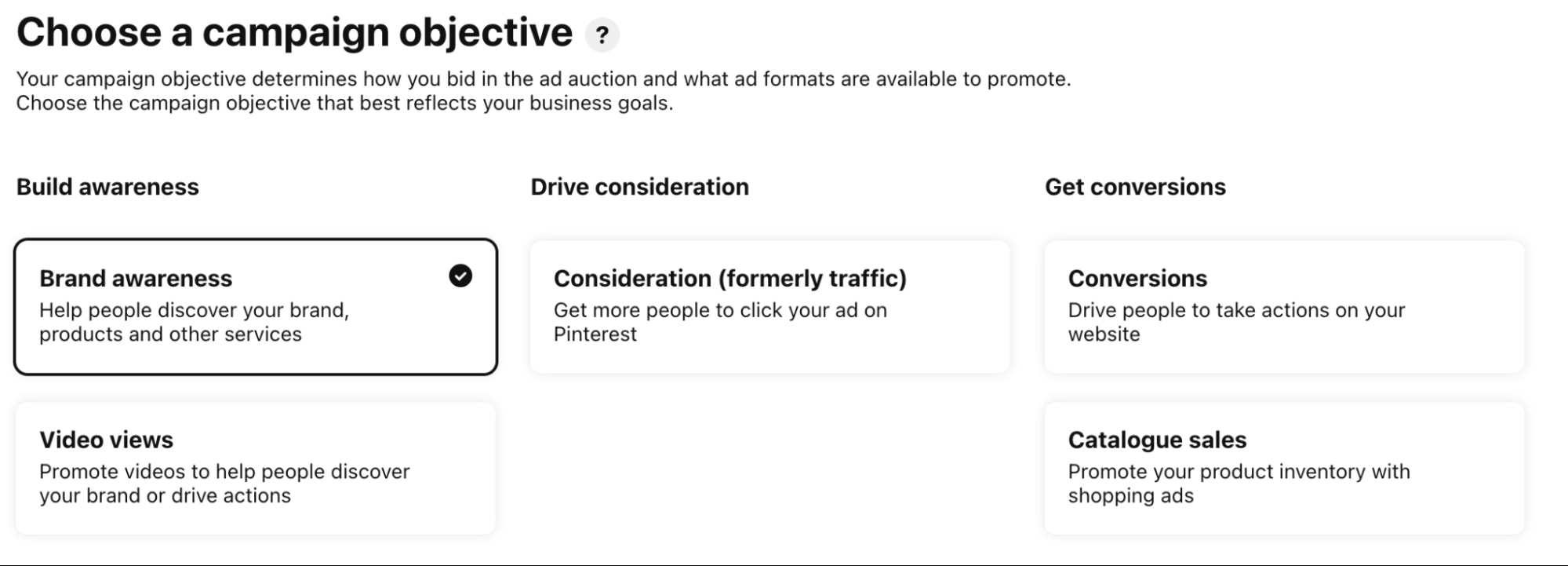
Task: Click the "Conversions" card title
Action: pos(1137,279)
